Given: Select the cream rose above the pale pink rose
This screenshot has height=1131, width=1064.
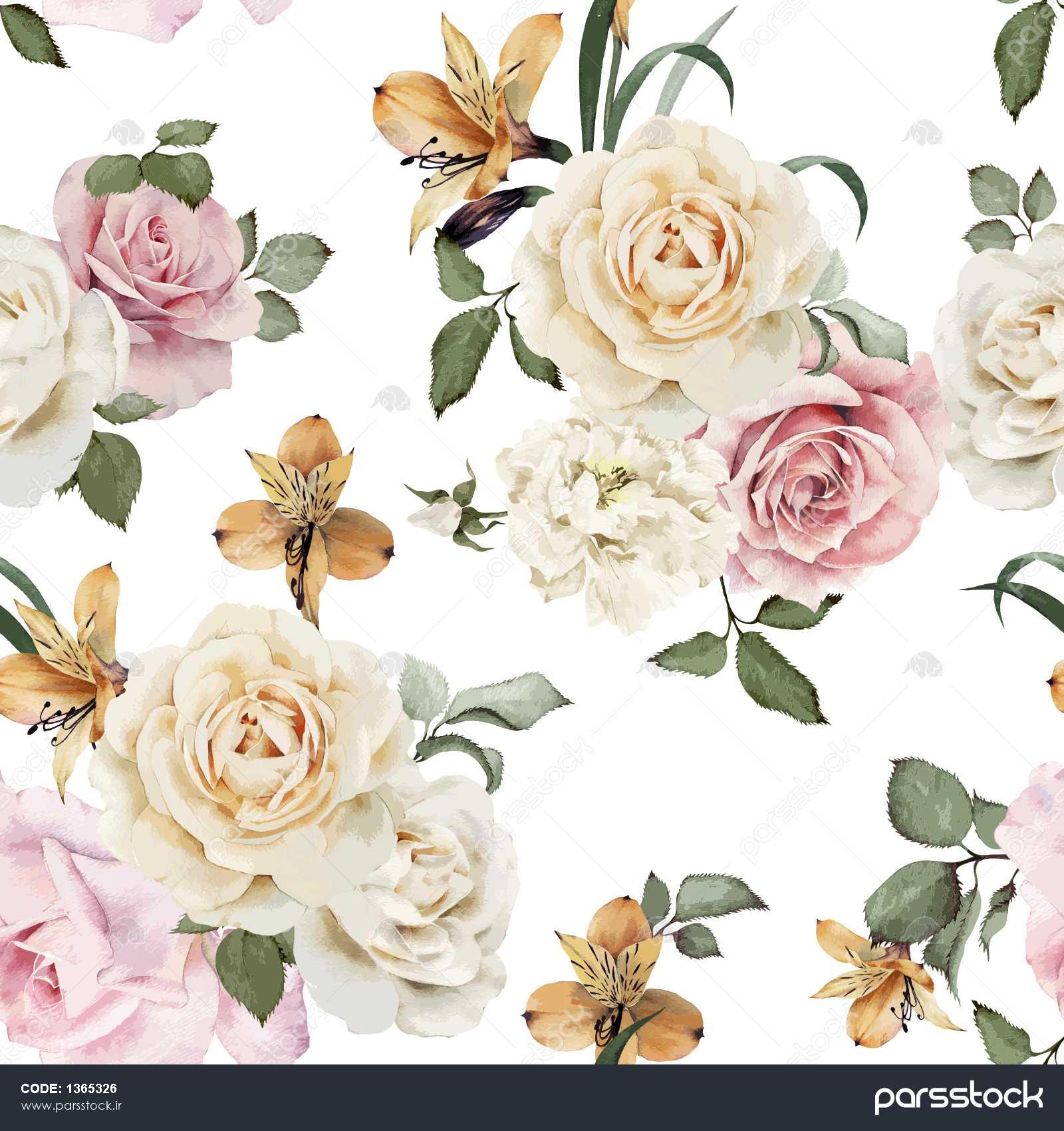Looking at the screenshot, I should coord(253,738).
